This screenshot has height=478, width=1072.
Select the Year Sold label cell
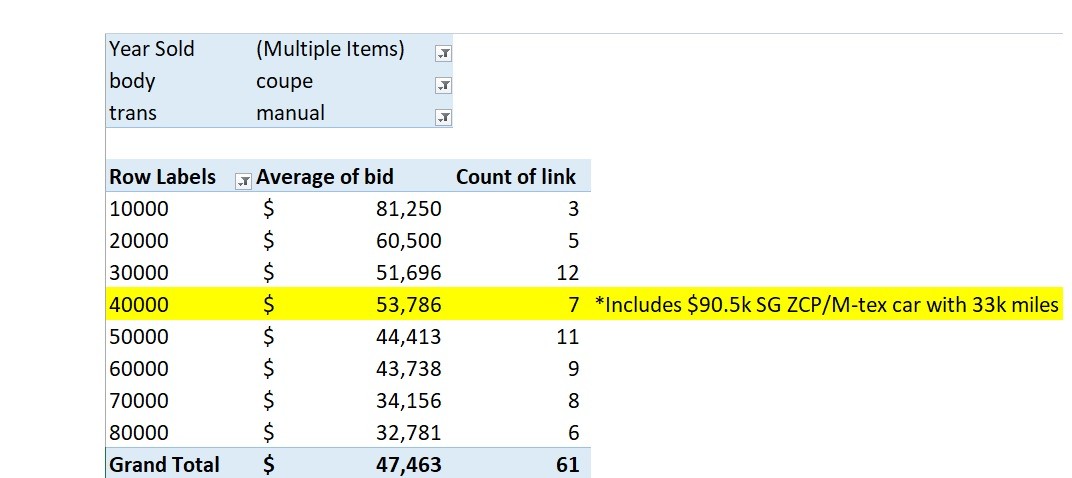tap(152, 49)
